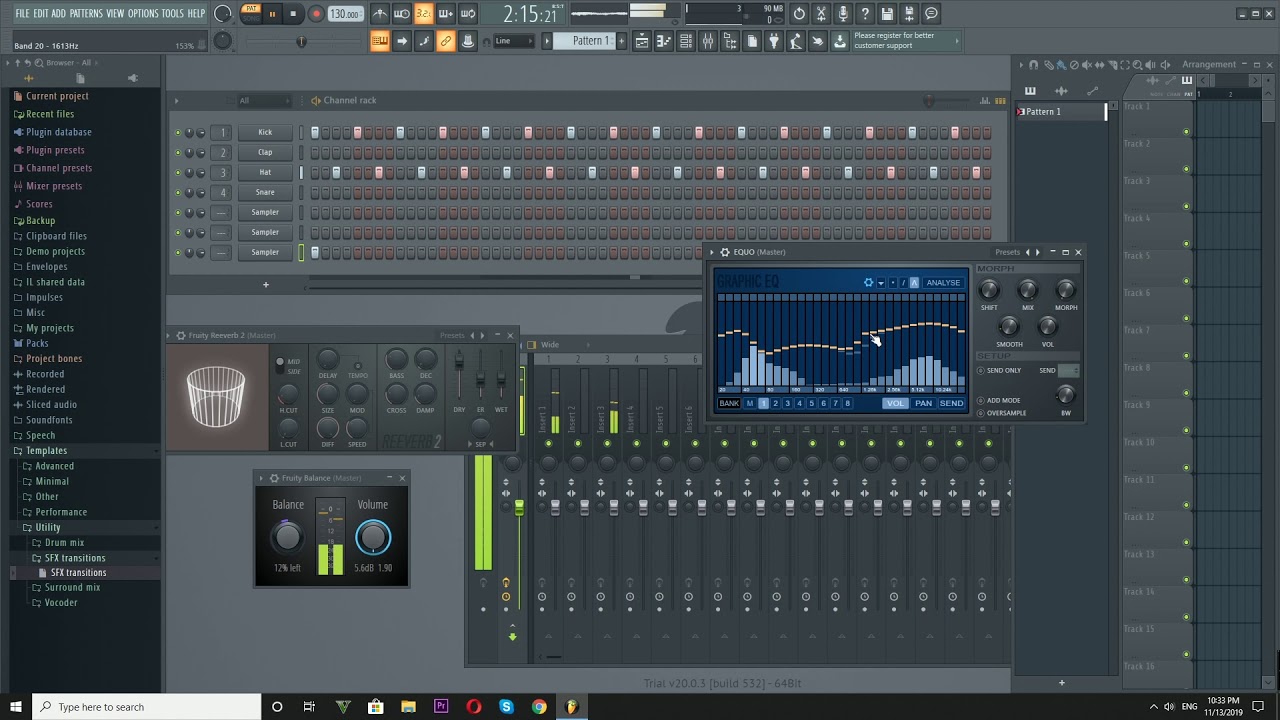Expand the Packs folder in browser
Viewport: 1280px width, 720px height.
click(37, 343)
